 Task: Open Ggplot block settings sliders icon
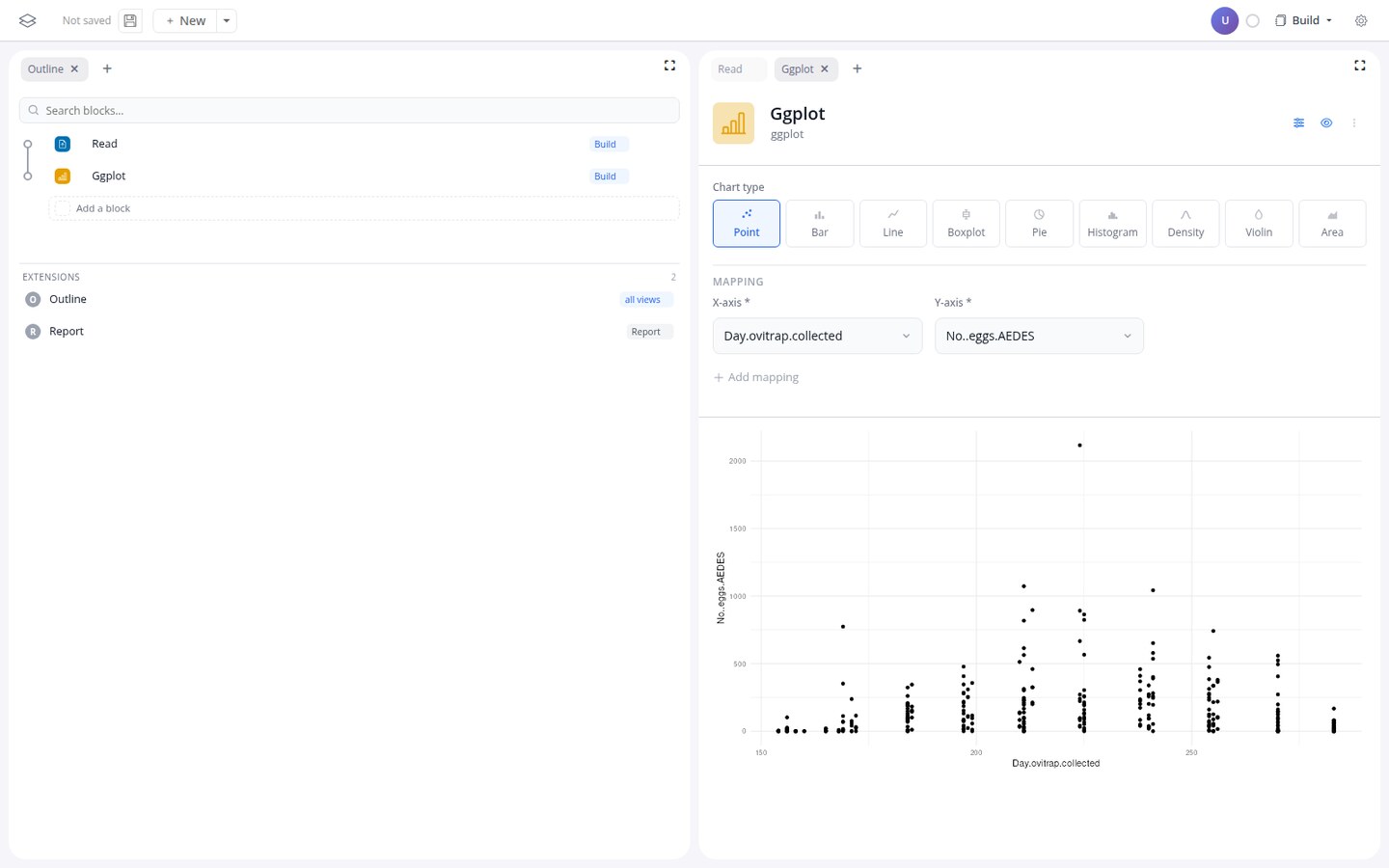(1298, 122)
